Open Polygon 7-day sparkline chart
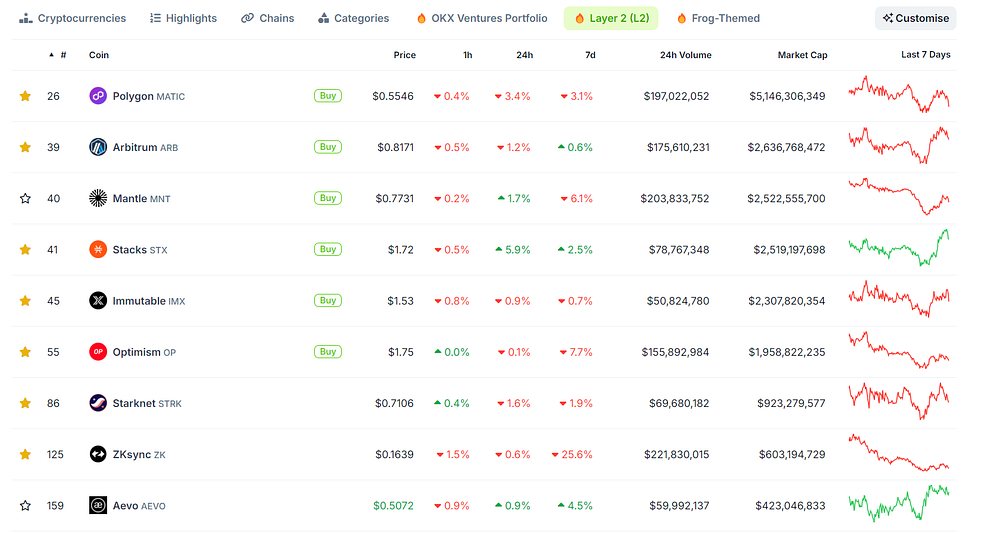The image size is (1000, 533). pyautogui.click(x=899, y=94)
